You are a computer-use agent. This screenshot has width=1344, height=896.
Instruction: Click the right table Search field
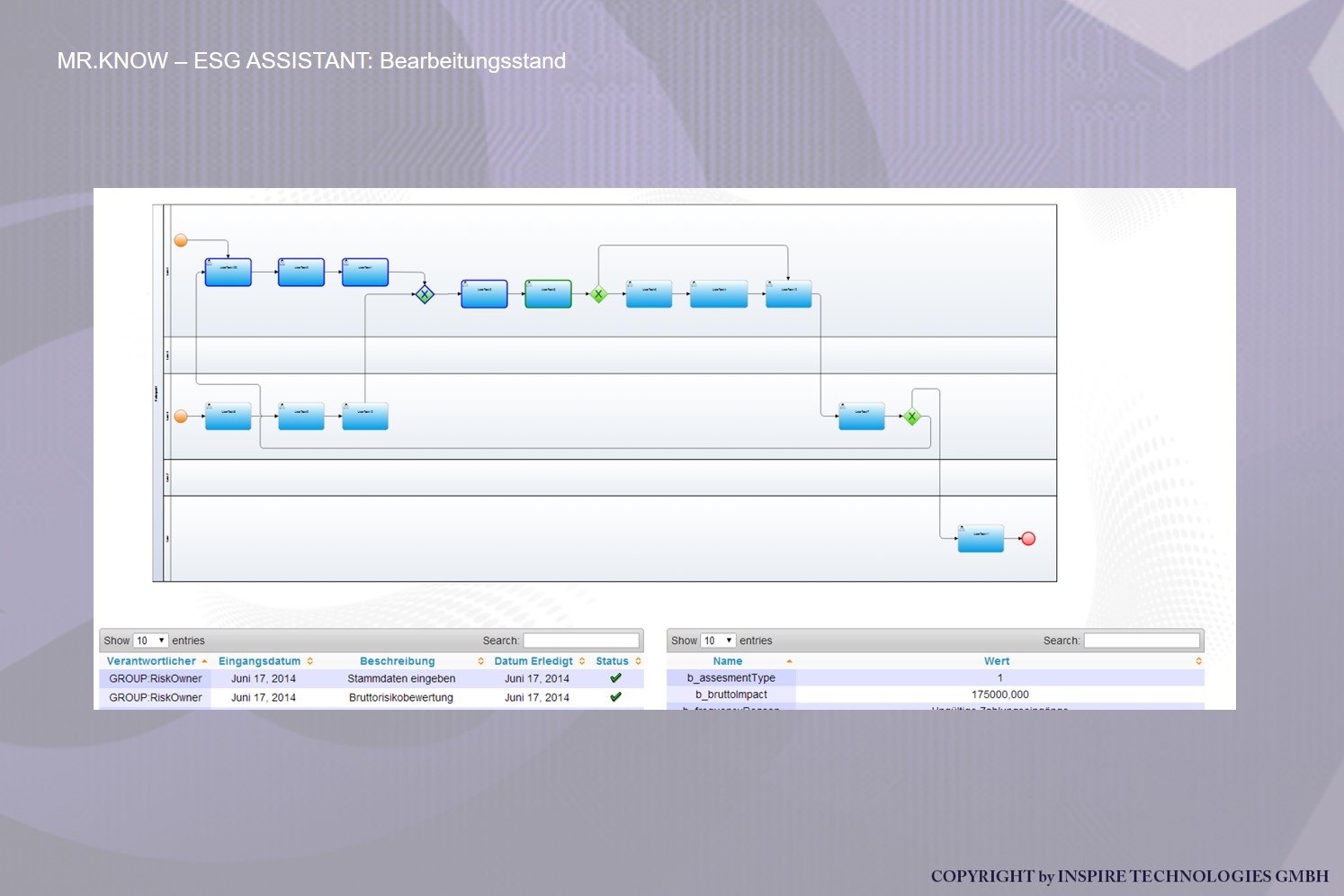[1142, 641]
